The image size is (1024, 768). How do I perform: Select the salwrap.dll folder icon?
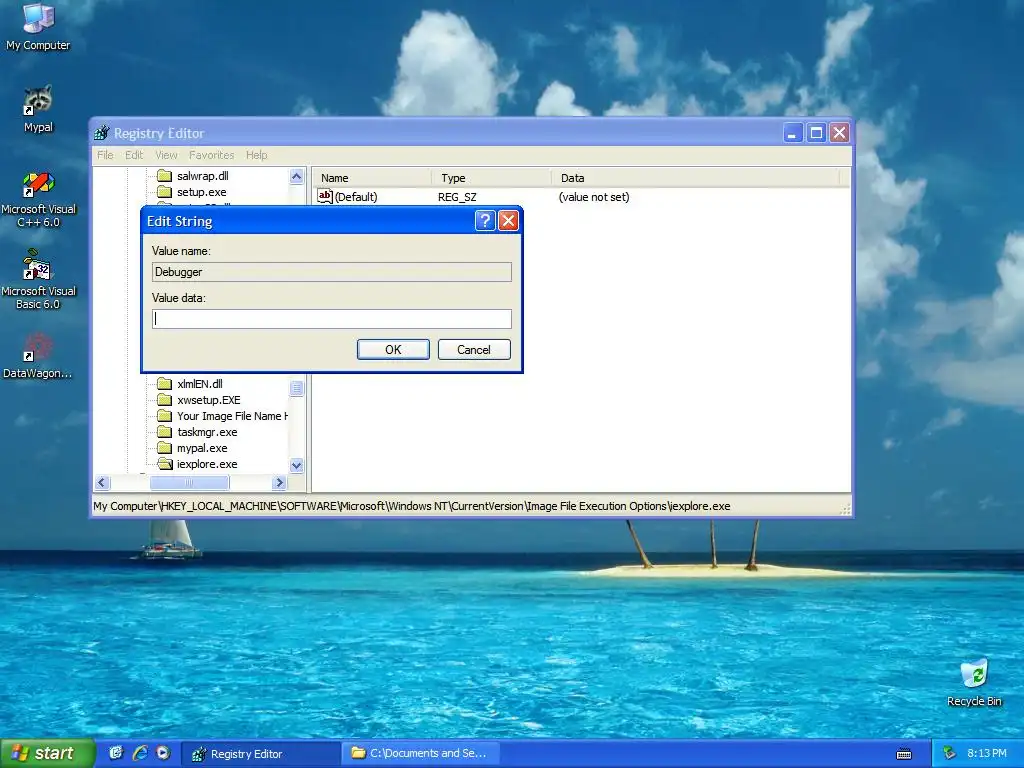tap(165, 176)
